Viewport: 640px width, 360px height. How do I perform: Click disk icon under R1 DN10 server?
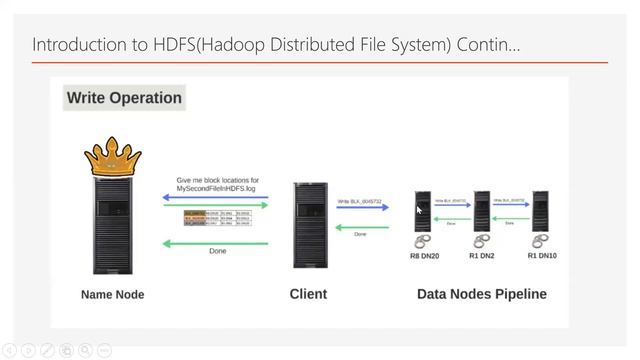(540, 241)
